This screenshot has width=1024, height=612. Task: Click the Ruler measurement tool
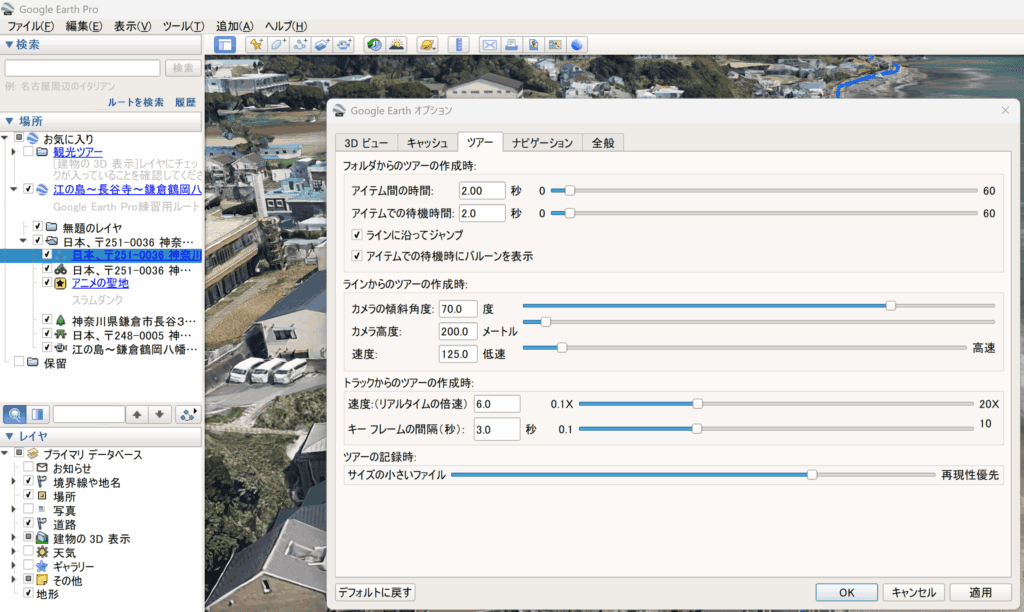click(x=458, y=44)
